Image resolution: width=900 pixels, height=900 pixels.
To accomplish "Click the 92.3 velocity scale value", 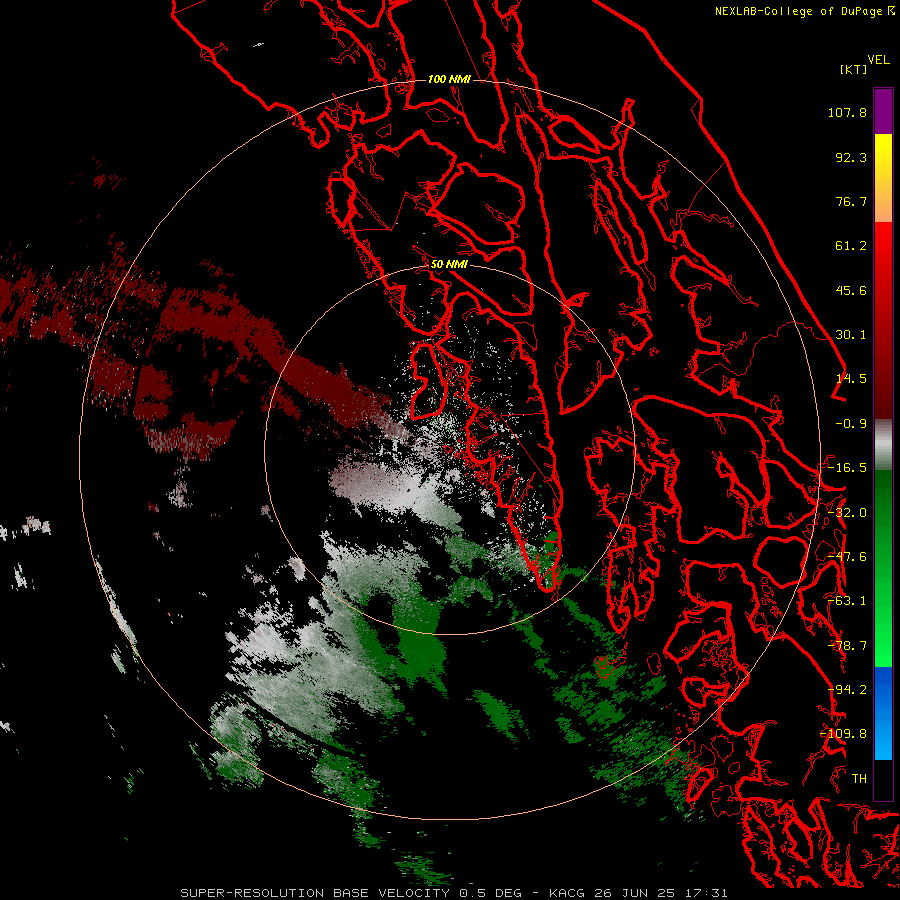I will pyautogui.click(x=851, y=157).
